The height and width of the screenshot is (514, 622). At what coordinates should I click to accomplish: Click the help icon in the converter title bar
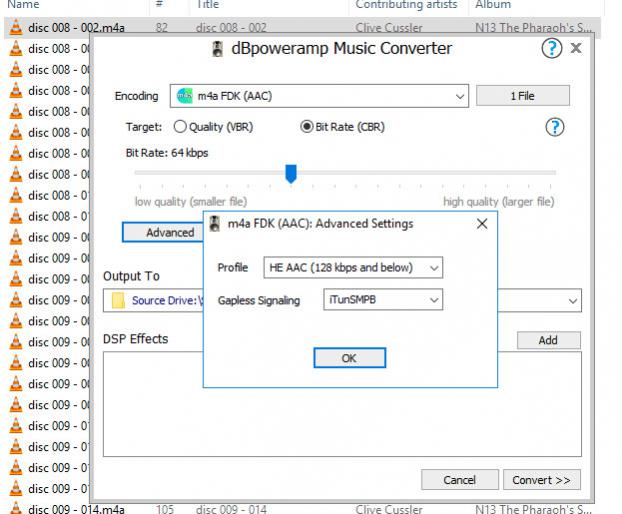click(x=552, y=49)
